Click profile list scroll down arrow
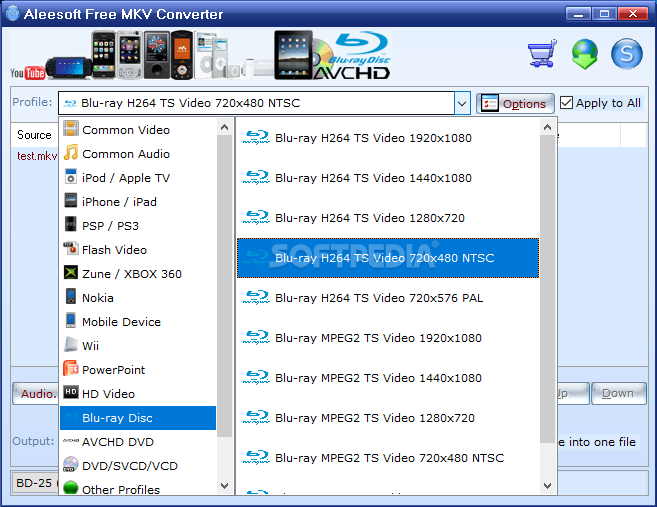Viewport: 657px width, 507px height. pos(547,486)
